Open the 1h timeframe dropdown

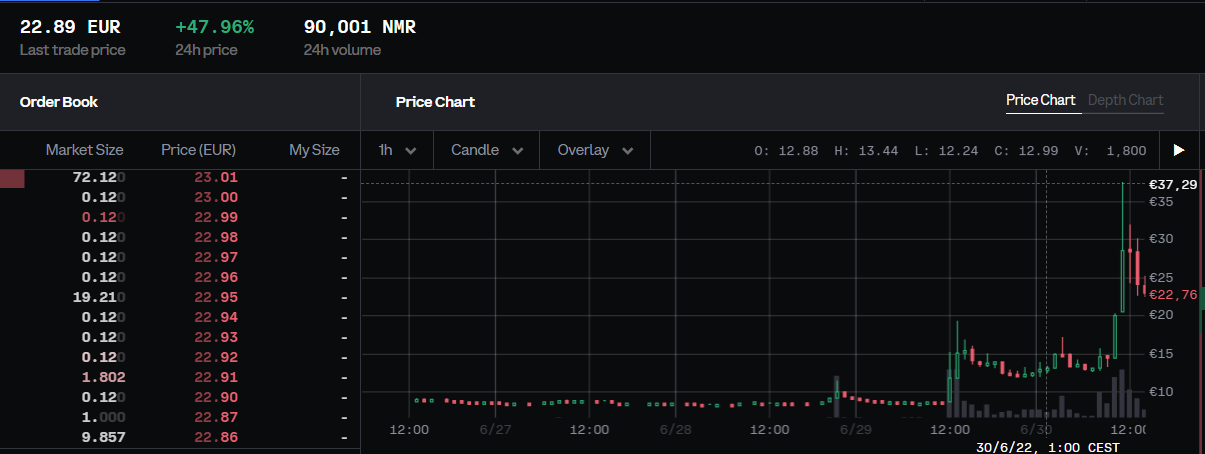tap(396, 150)
